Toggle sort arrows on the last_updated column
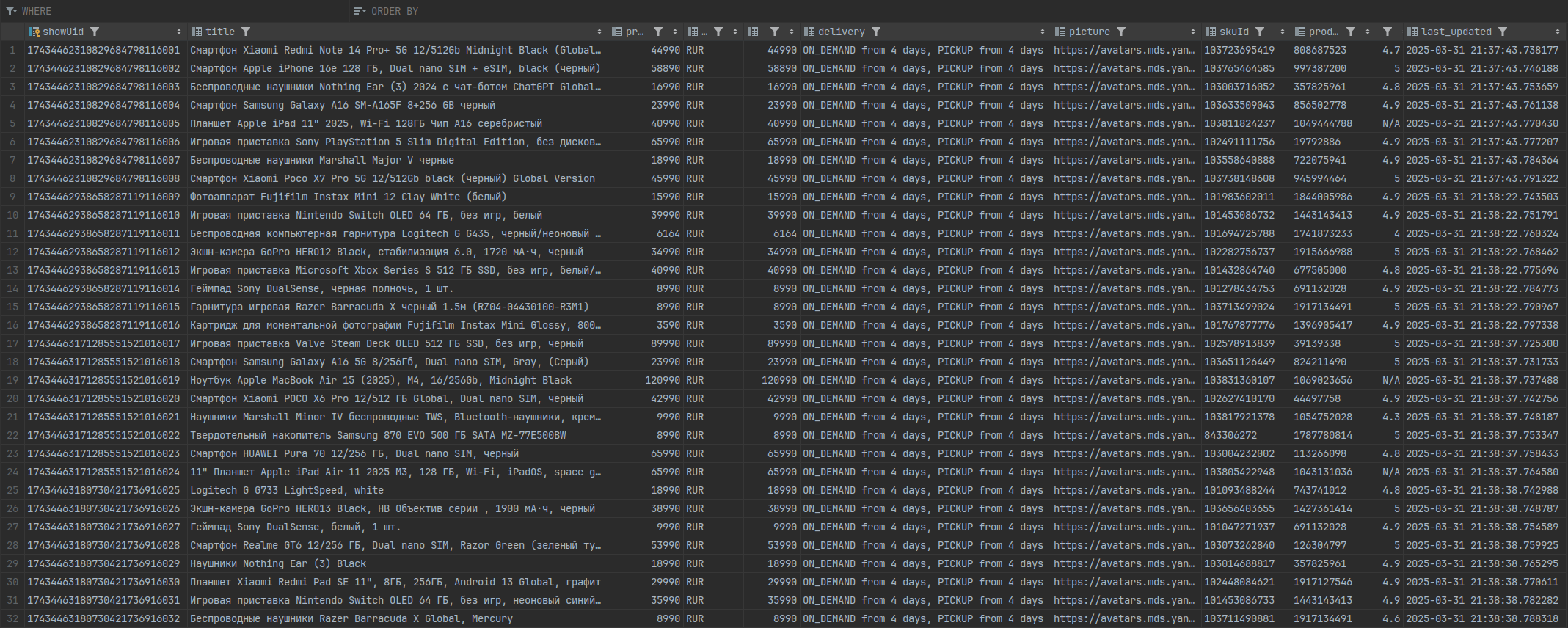This screenshot has width=1568, height=628. coord(1558,32)
